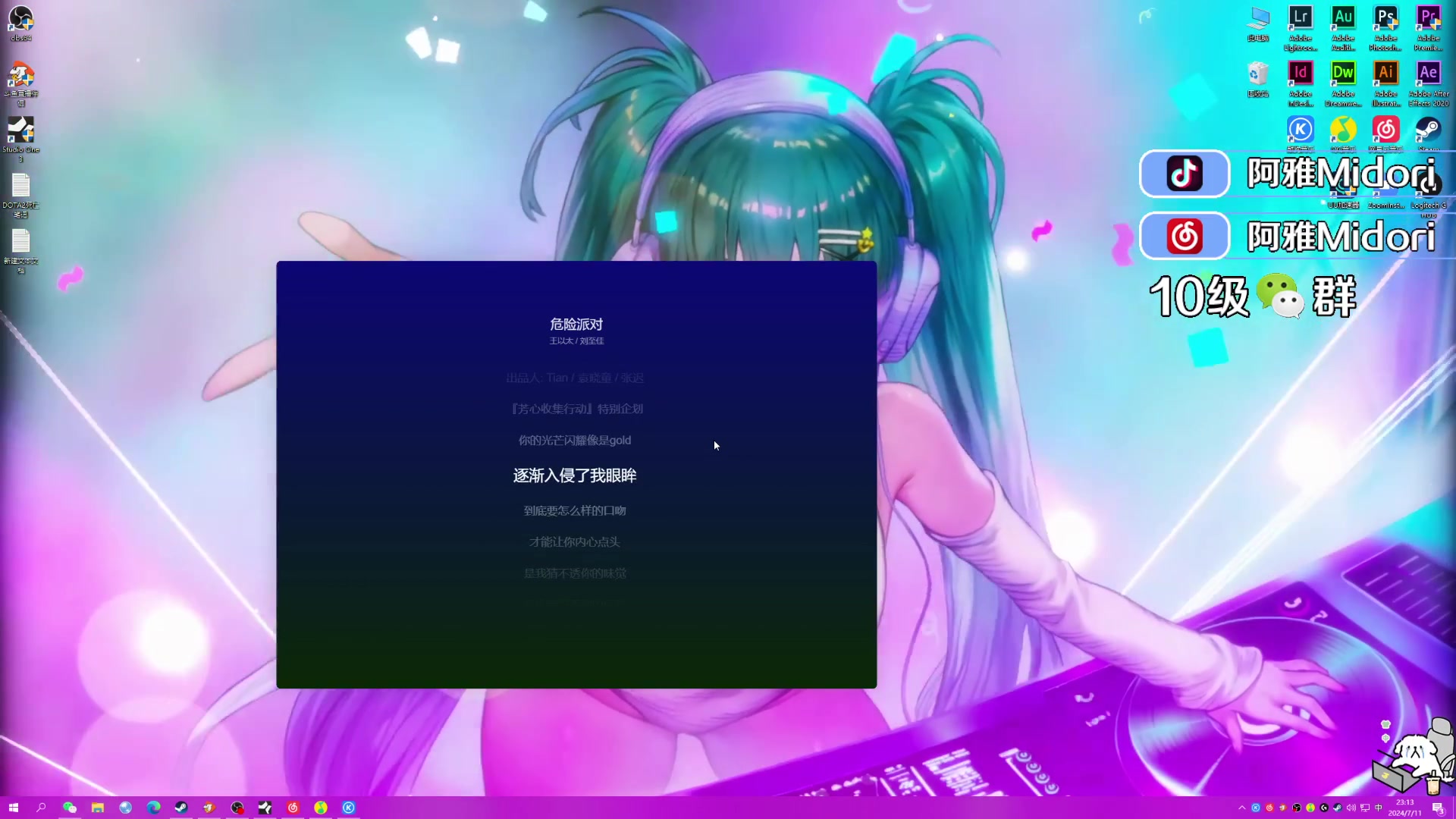
Task: Open the network status tray icon
Action: 1365,808
